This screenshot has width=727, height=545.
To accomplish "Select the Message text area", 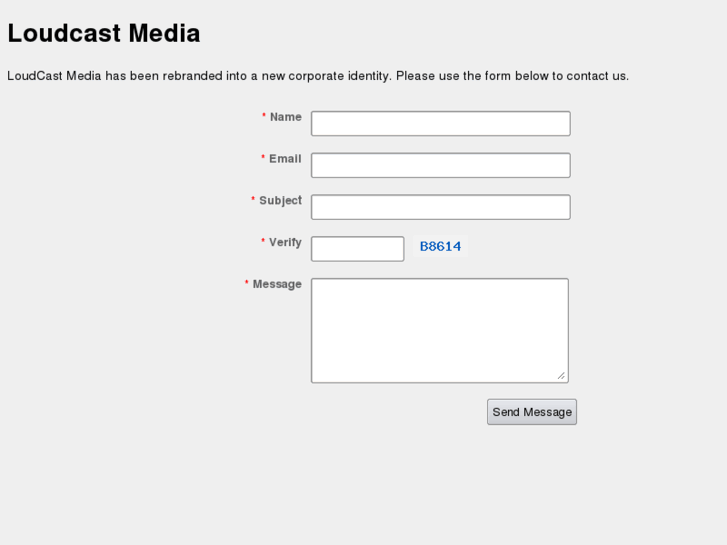I will point(440,331).
